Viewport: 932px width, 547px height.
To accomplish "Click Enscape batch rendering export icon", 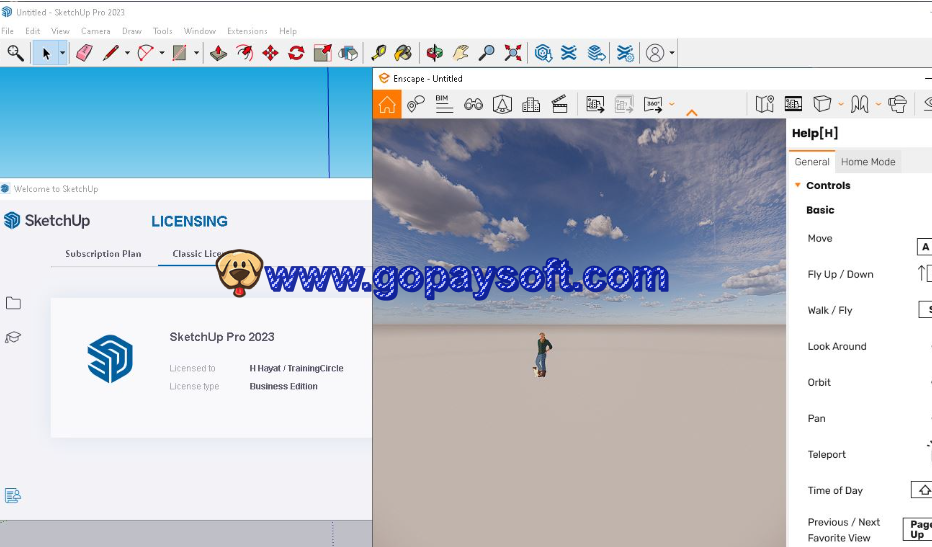I will [x=624, y=104].
